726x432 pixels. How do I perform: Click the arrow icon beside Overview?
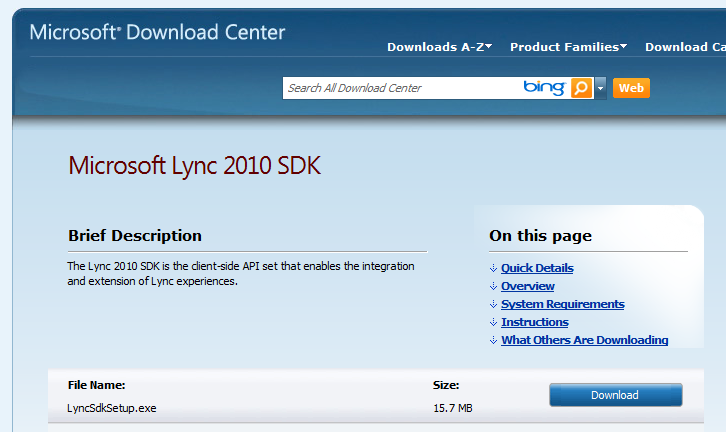pyautogui.click(x=493, y=286)
